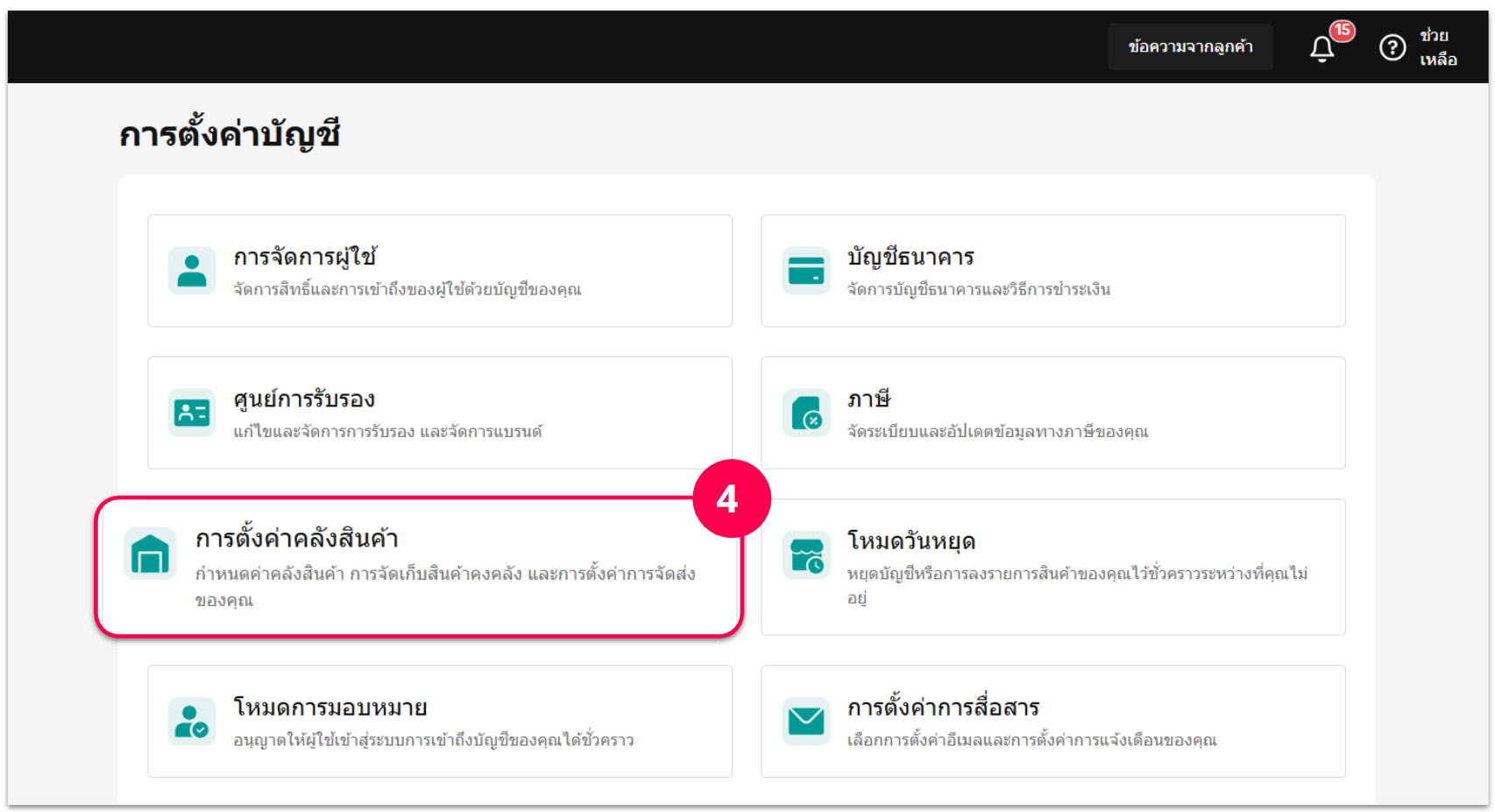The image size is (1495, 812).
Task: Open การตั้งค่าคลังสินค้า warehouse settings title
Action: 296,539
